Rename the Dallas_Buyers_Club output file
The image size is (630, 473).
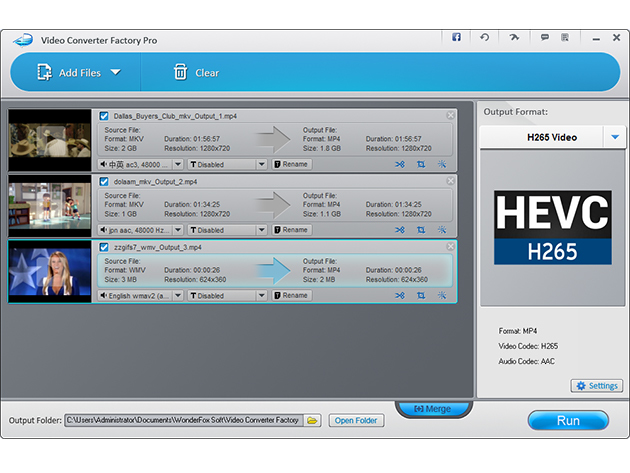click(292, 164)
